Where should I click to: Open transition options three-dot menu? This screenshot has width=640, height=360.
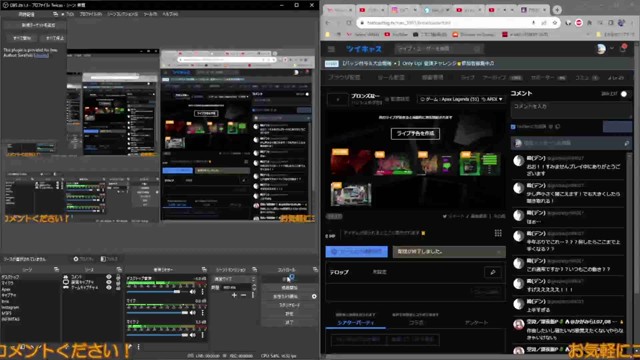[x=253, y=295]
